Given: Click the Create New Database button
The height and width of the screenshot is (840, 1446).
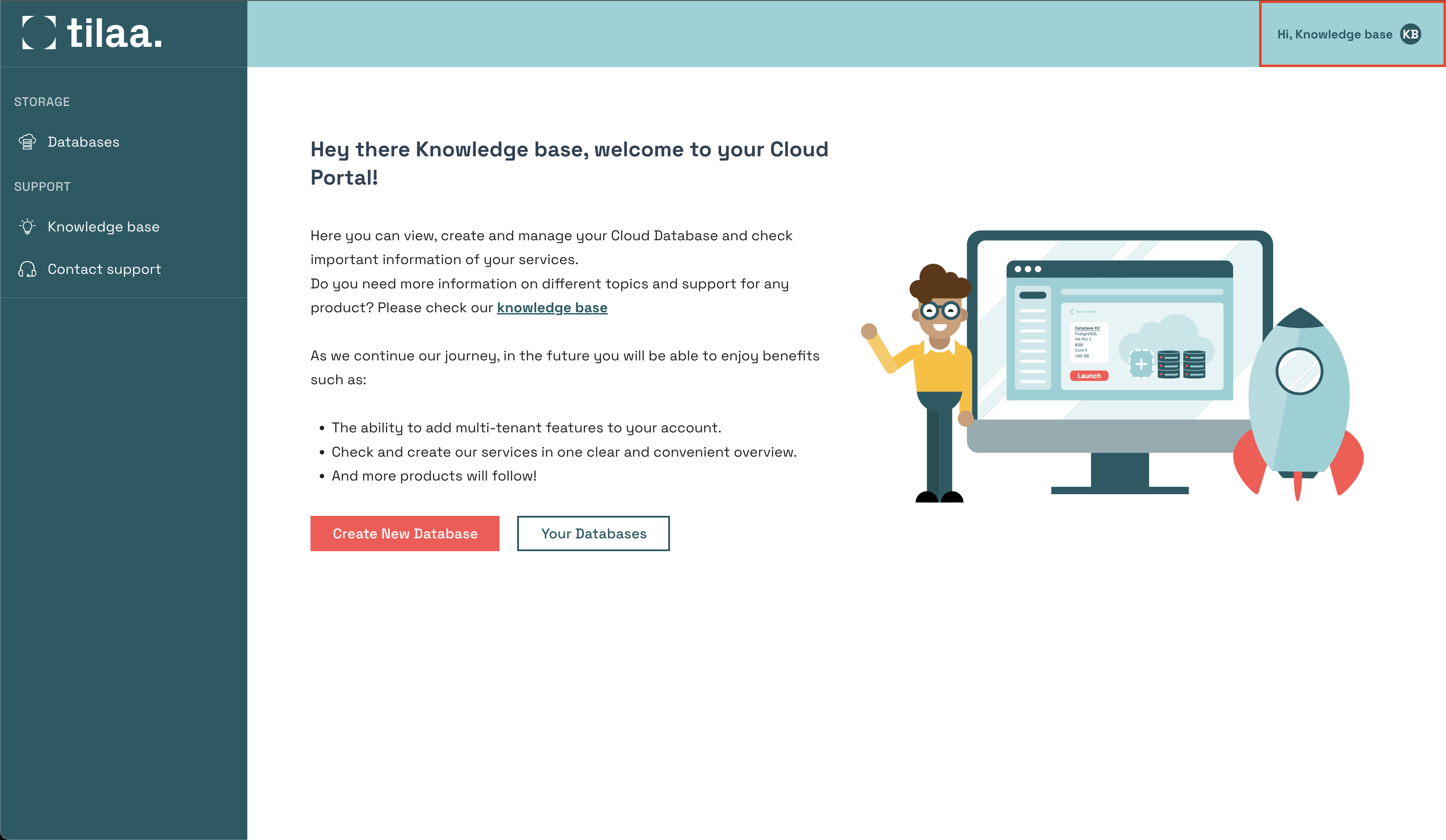Looking at the screenshot, I should tap(405, 534).
